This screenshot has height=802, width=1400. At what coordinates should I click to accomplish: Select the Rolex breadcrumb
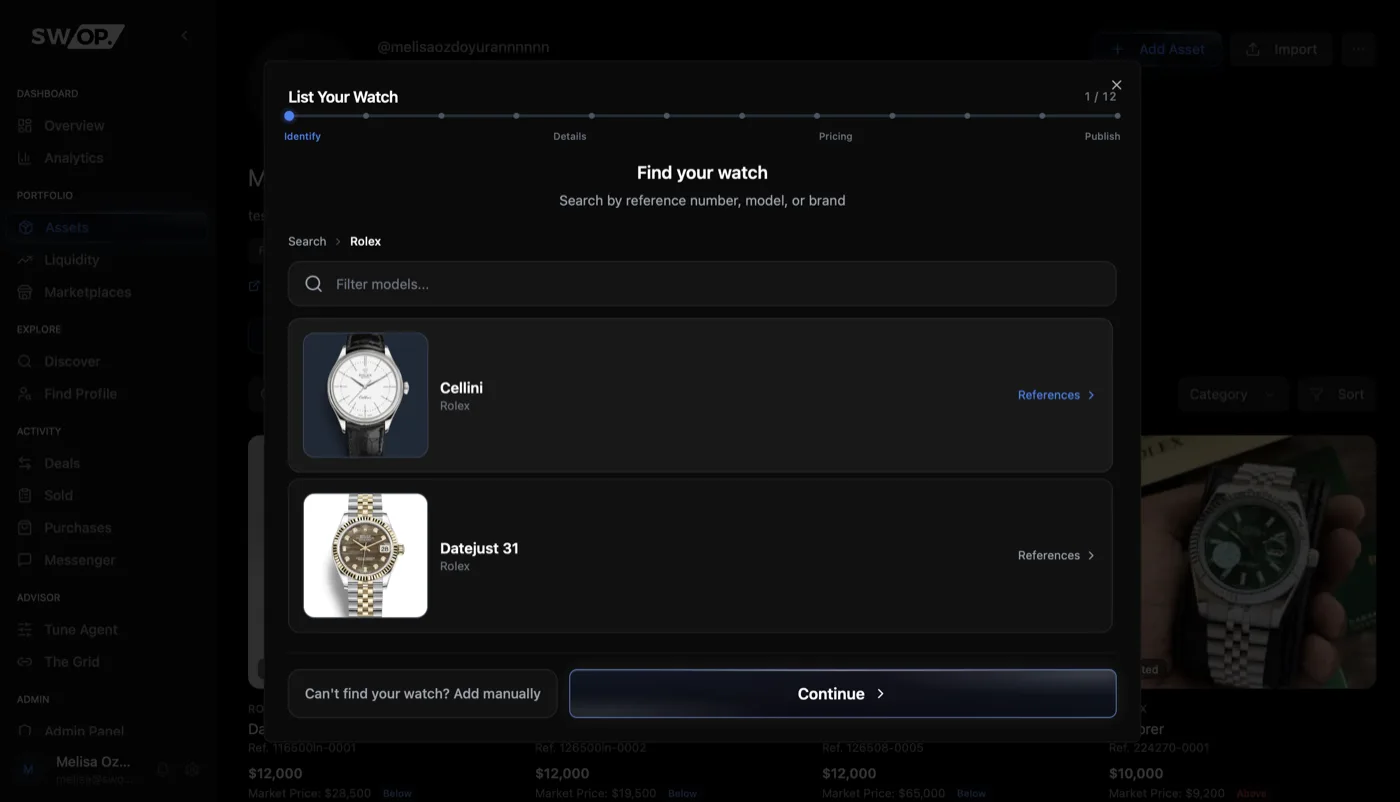365,241
